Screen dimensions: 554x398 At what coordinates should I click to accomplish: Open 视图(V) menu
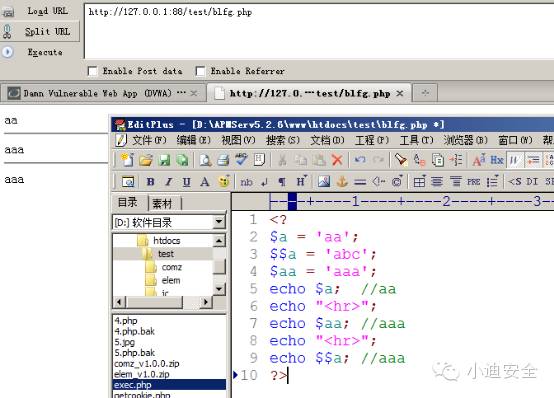pyautogui.click(x=238, y=140)
